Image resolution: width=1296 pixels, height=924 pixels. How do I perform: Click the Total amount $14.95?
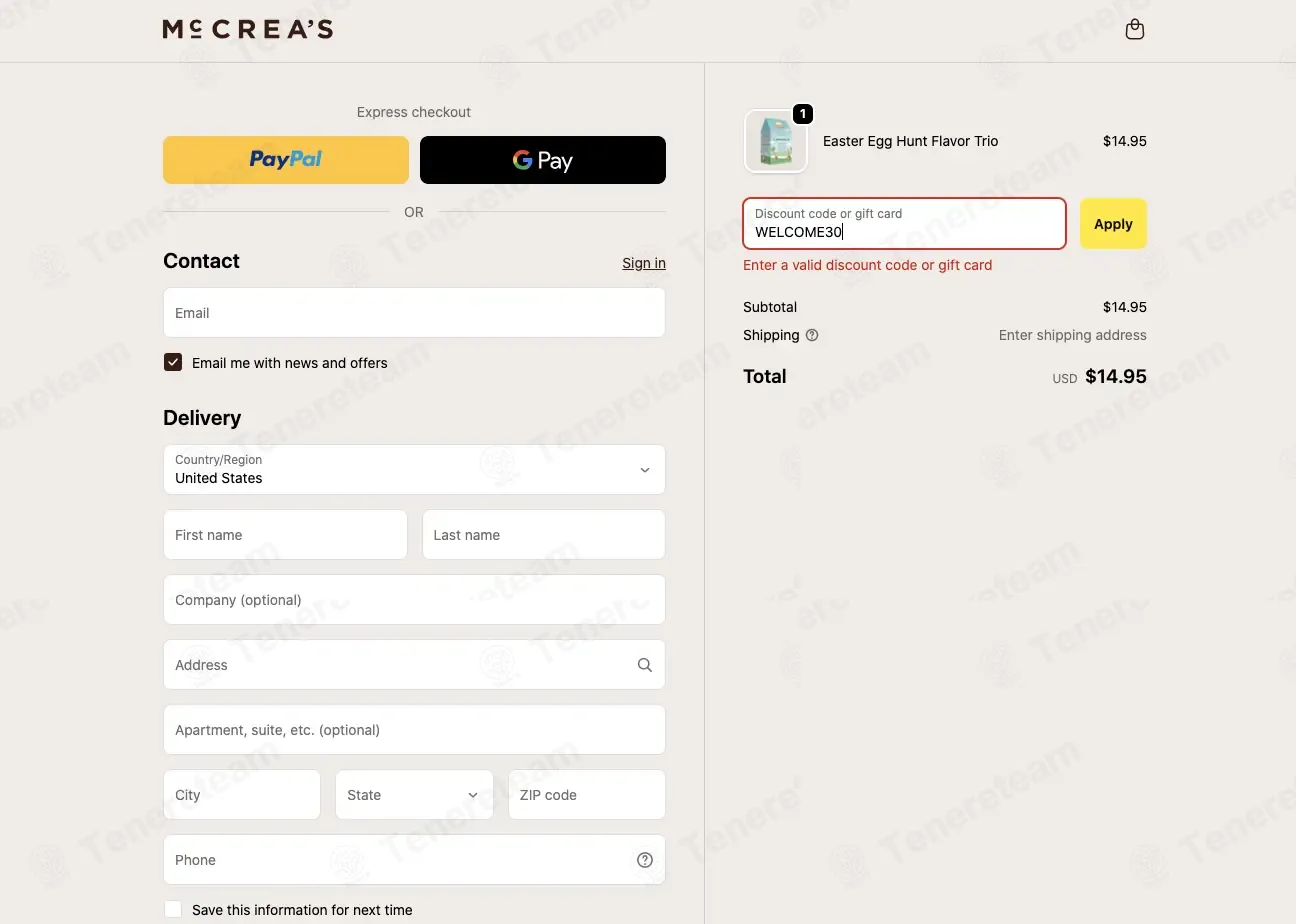pos(1115,377)
